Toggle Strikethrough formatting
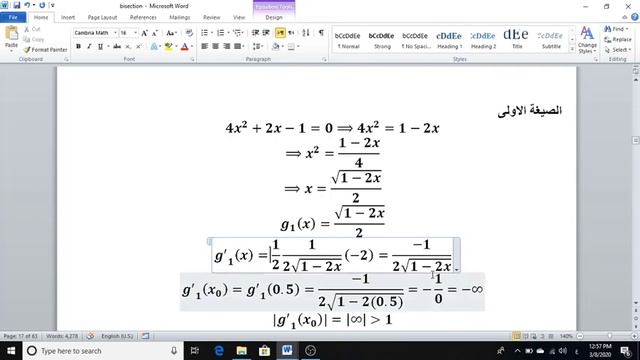Image resolution: width=640 pixels, height=360 pixels. [117, 47]
